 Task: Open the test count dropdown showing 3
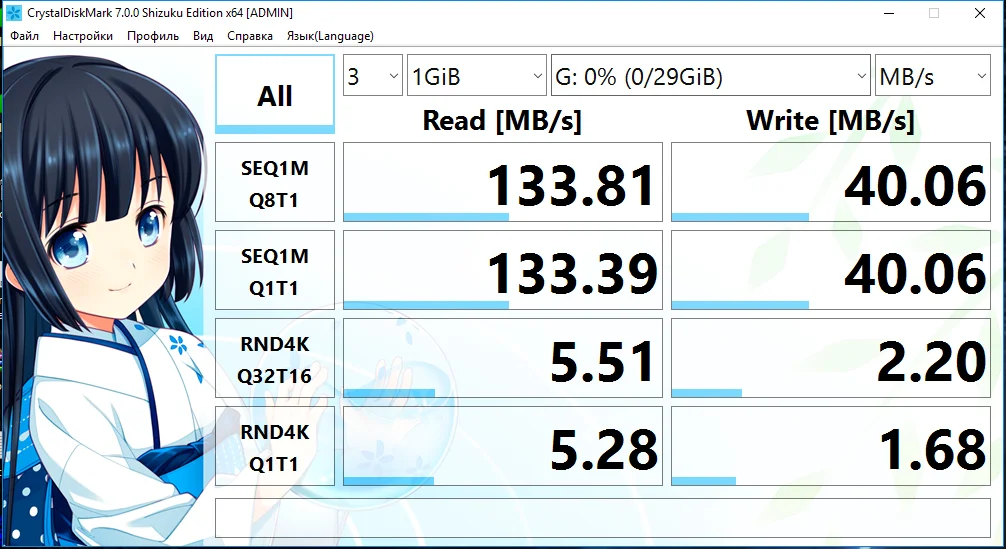coord(373,76)
